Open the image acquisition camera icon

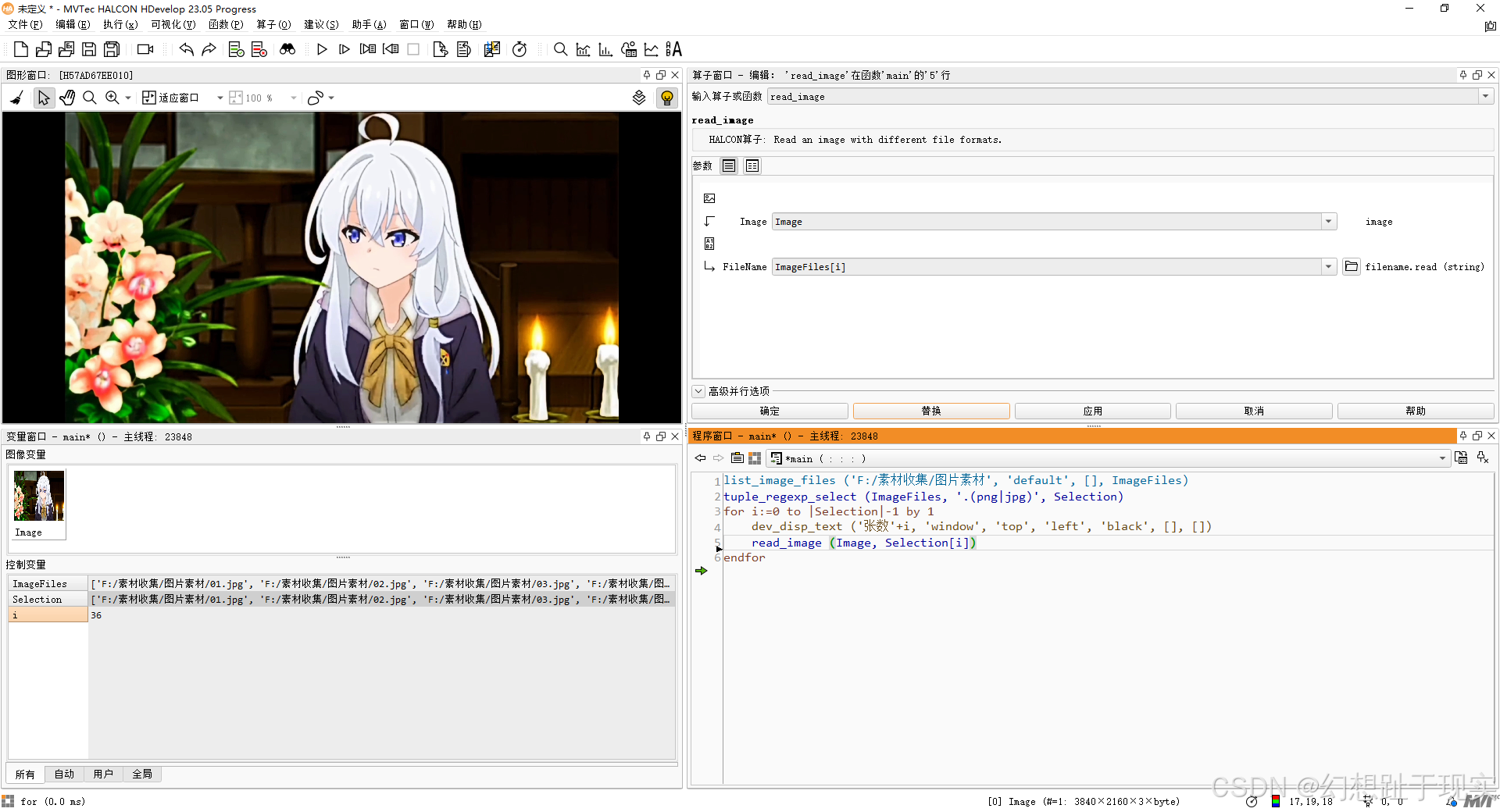tap(145, 49)
